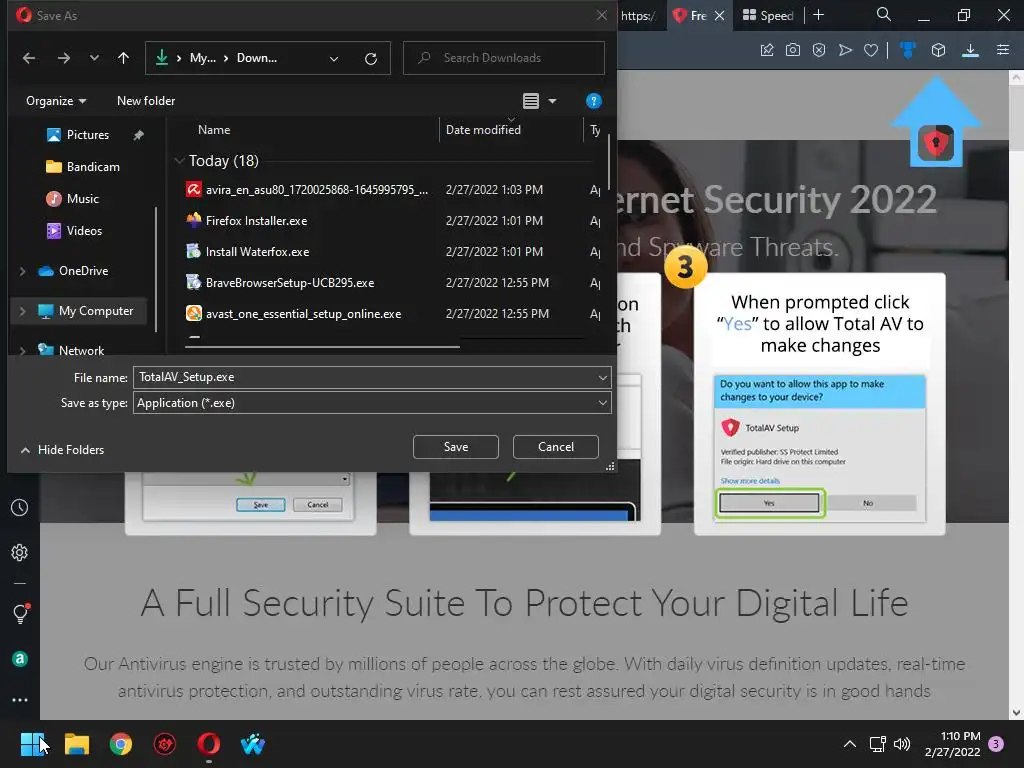Go forward in the Save As dialog
The width and height of the screenshot is (1024, 768).
(x=63, y=58)
